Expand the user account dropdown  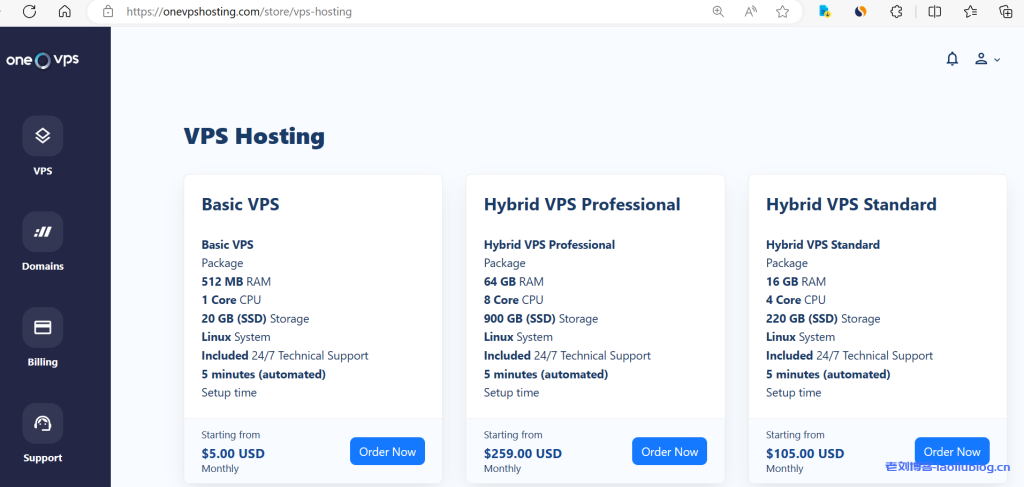click(x=986, y=59)
